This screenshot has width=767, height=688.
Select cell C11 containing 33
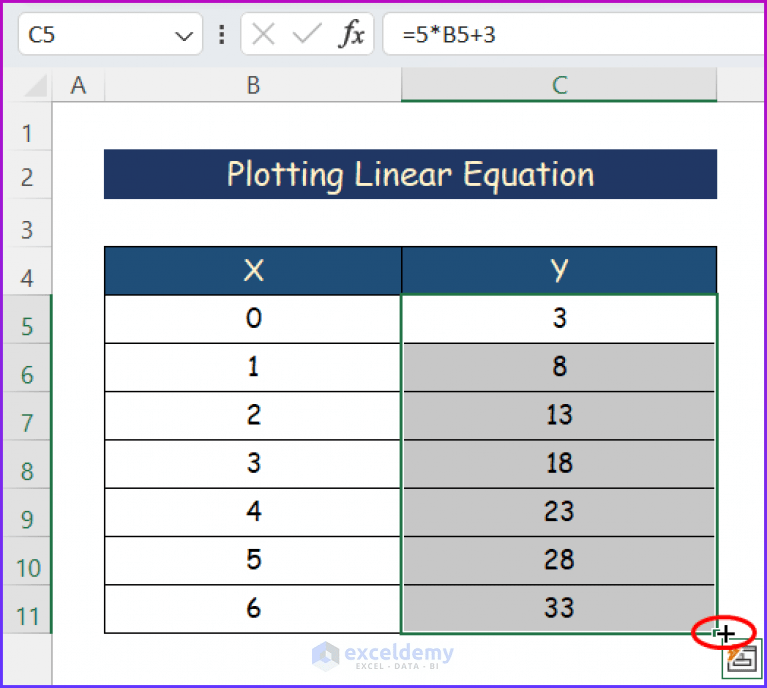coord(559,608)
